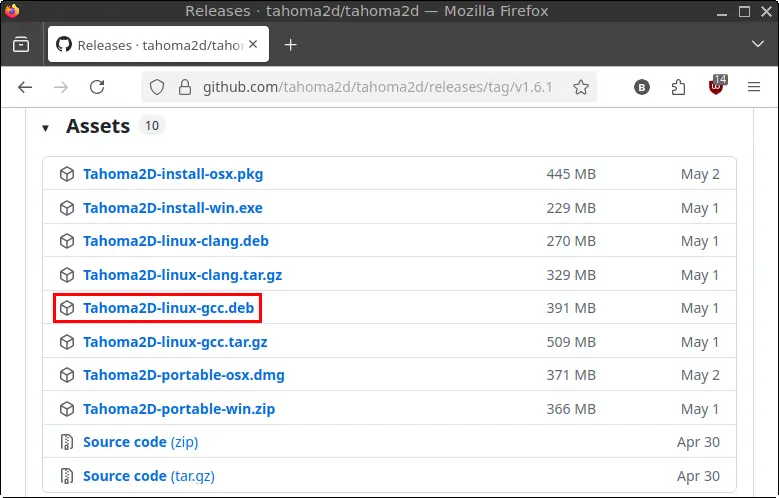This screenshot has height=498, width=779.
Task: Click zip file icon beside Source code (tar.gz)
Action: pos(67,476)
